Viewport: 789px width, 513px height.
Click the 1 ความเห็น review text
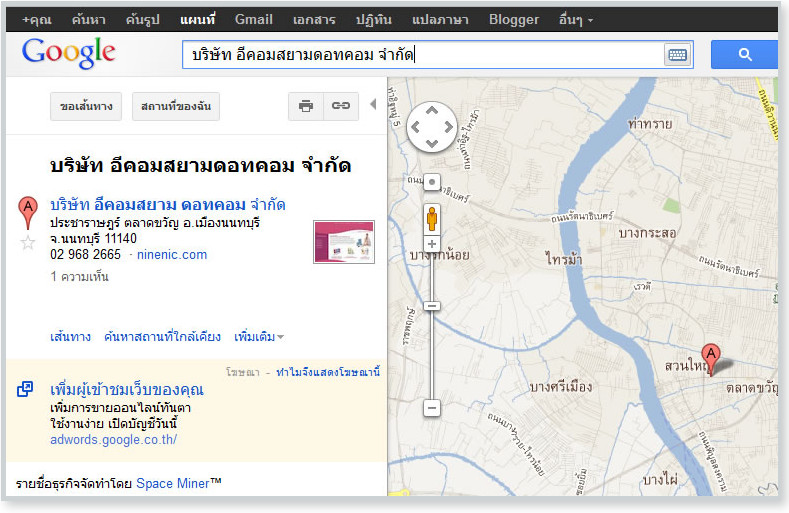[x=80, y=276]
